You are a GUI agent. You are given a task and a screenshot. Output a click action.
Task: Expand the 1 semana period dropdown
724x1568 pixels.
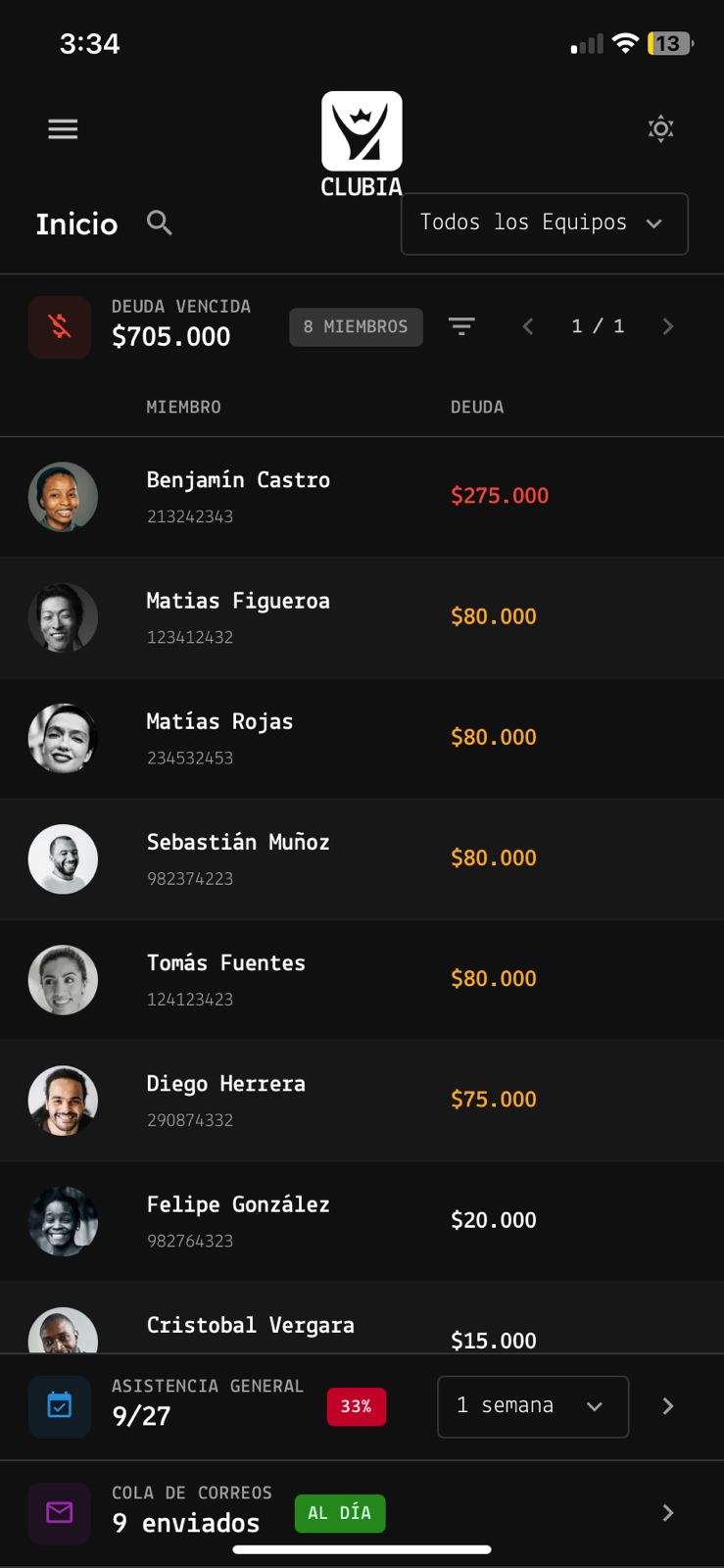point(533,1406)
